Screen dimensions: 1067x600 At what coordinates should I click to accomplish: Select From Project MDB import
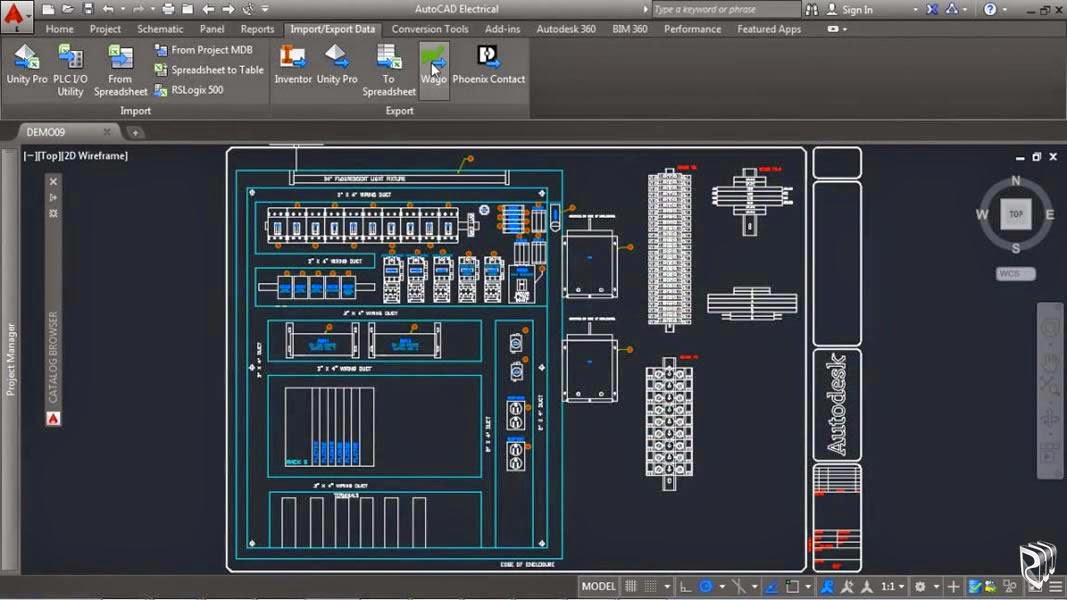pos(210,49)
